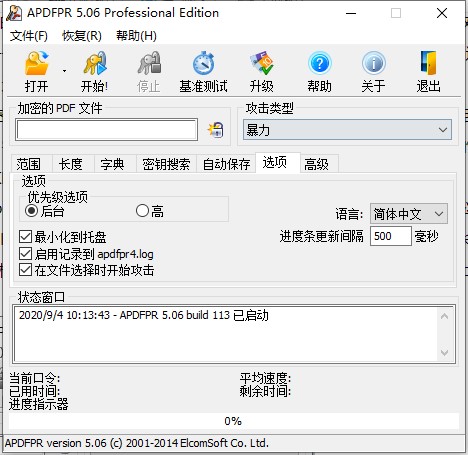Screen dimensions: 468x455
Task: Select the 高 priority radio button
Action: 142,211
